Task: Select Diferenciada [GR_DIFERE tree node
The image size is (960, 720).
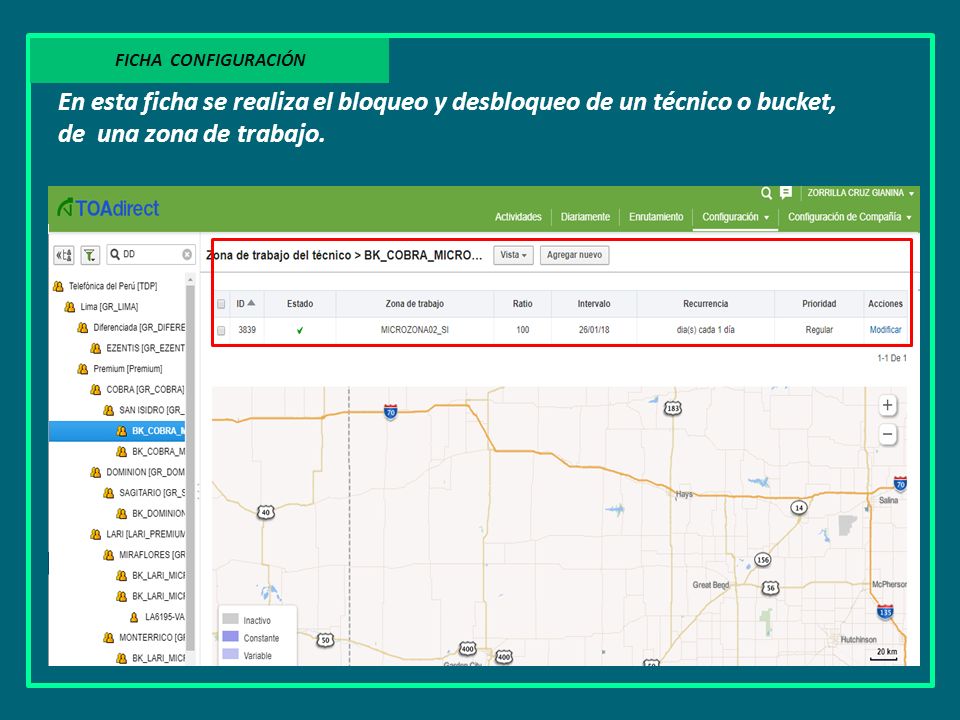Action: 139,328
